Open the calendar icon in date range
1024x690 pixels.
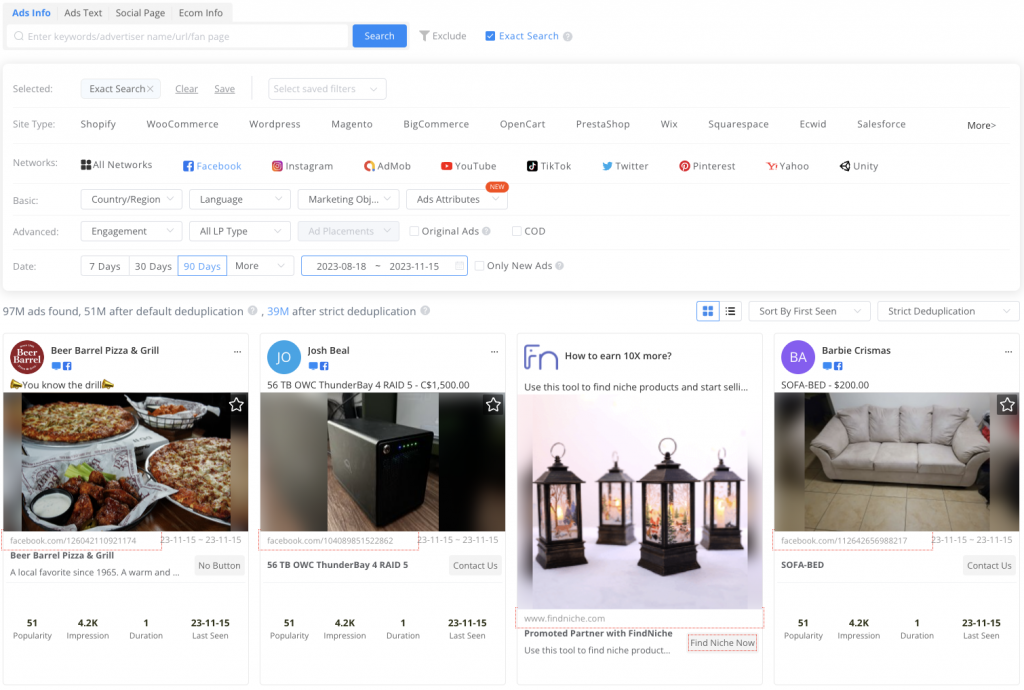(x=459, y=266)
